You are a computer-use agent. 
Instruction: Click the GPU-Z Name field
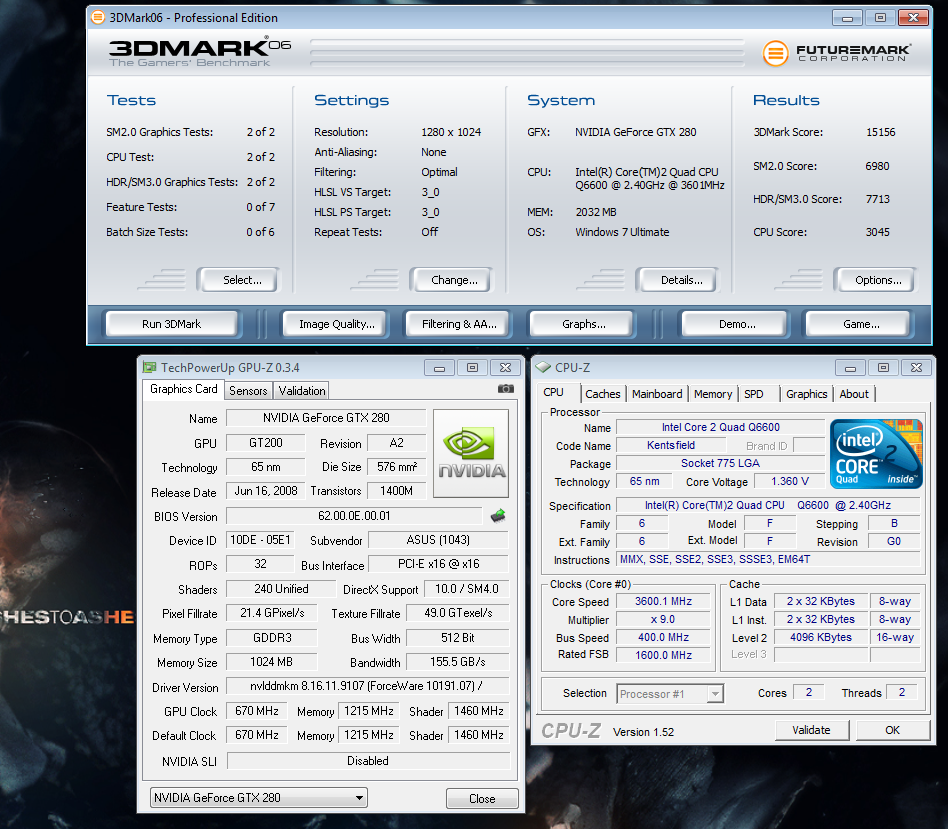(x=326, y=418)
